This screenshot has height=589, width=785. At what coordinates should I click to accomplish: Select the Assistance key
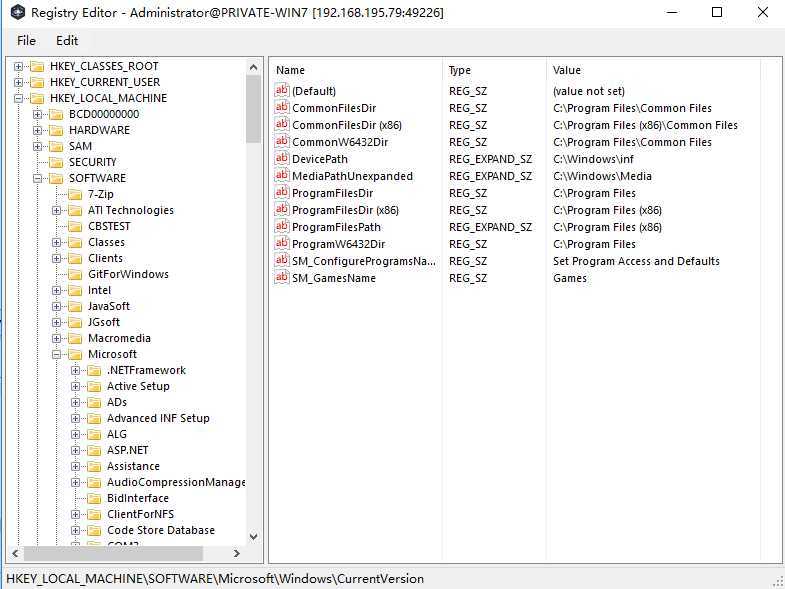(133, 466)
